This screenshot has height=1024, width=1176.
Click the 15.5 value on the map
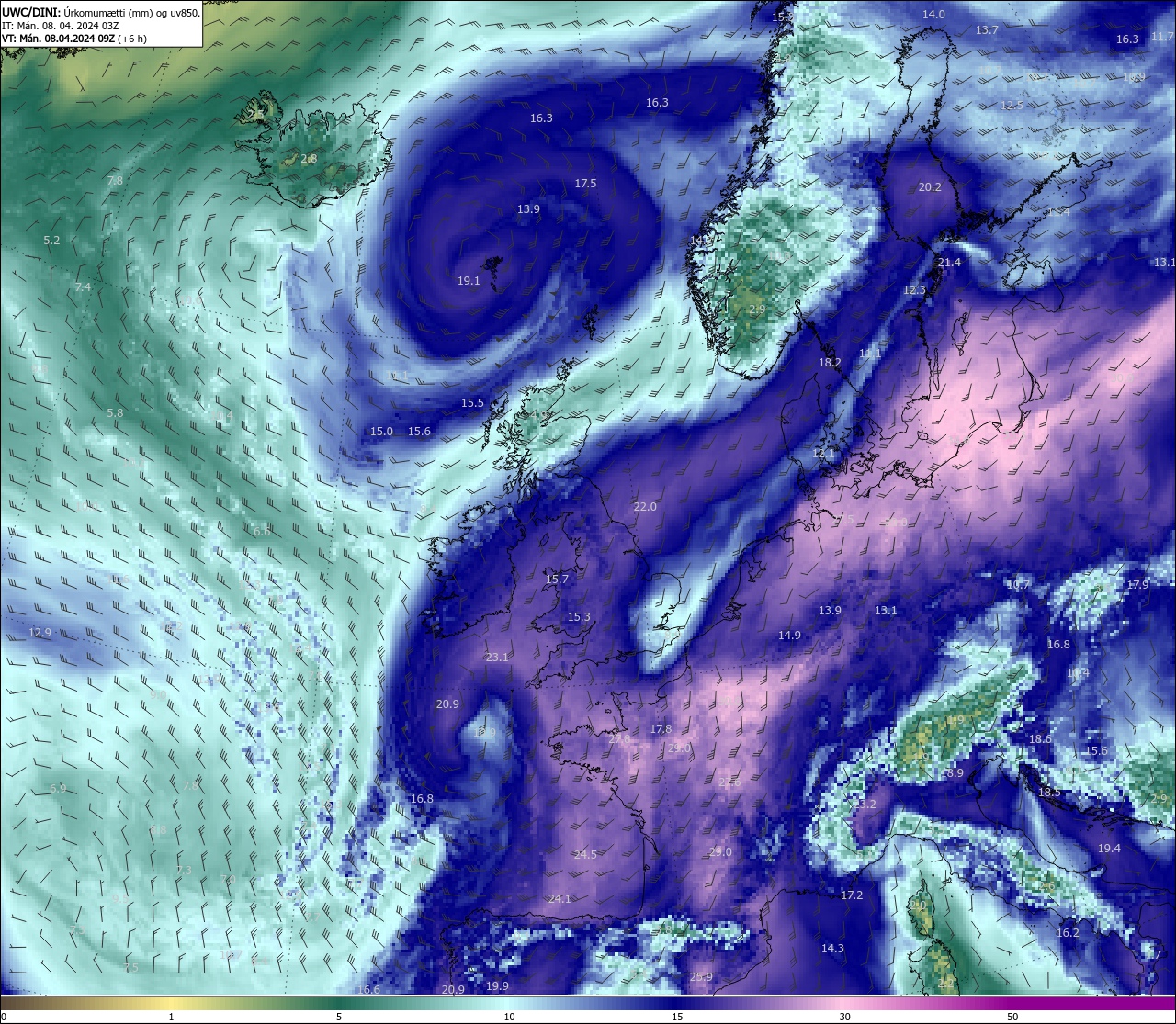472,403
